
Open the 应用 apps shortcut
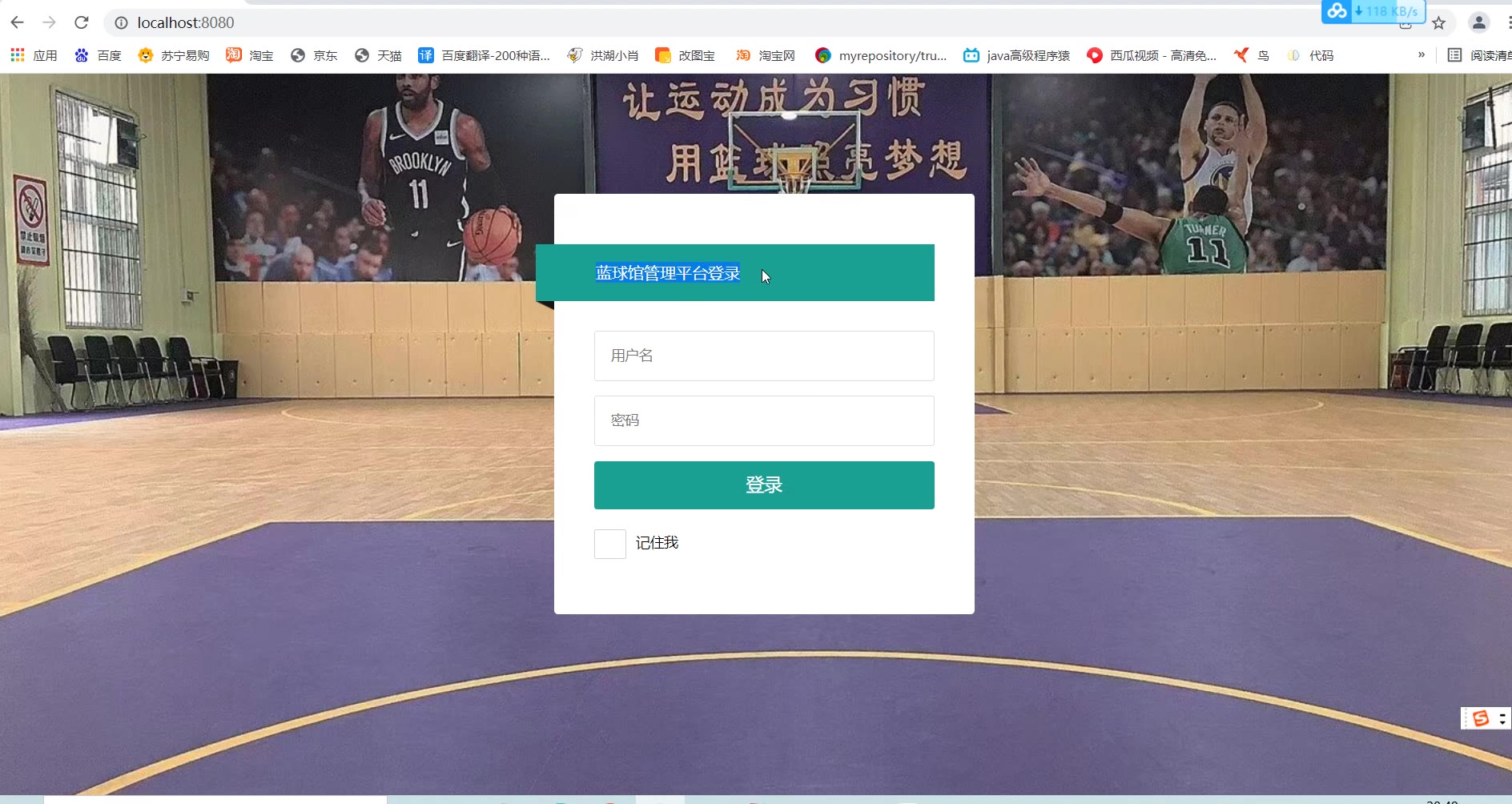[x=34, y=55]
